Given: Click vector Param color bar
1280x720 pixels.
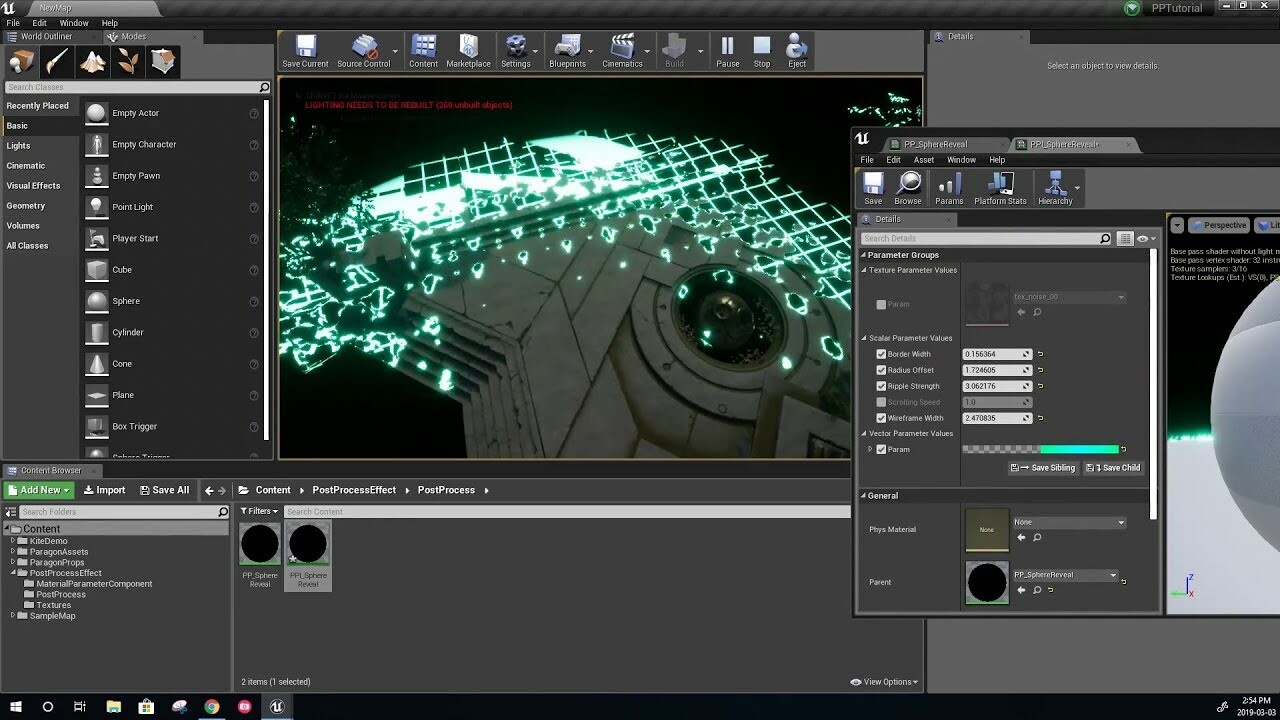Looking at the screenshot, I should click(1040, 449).
